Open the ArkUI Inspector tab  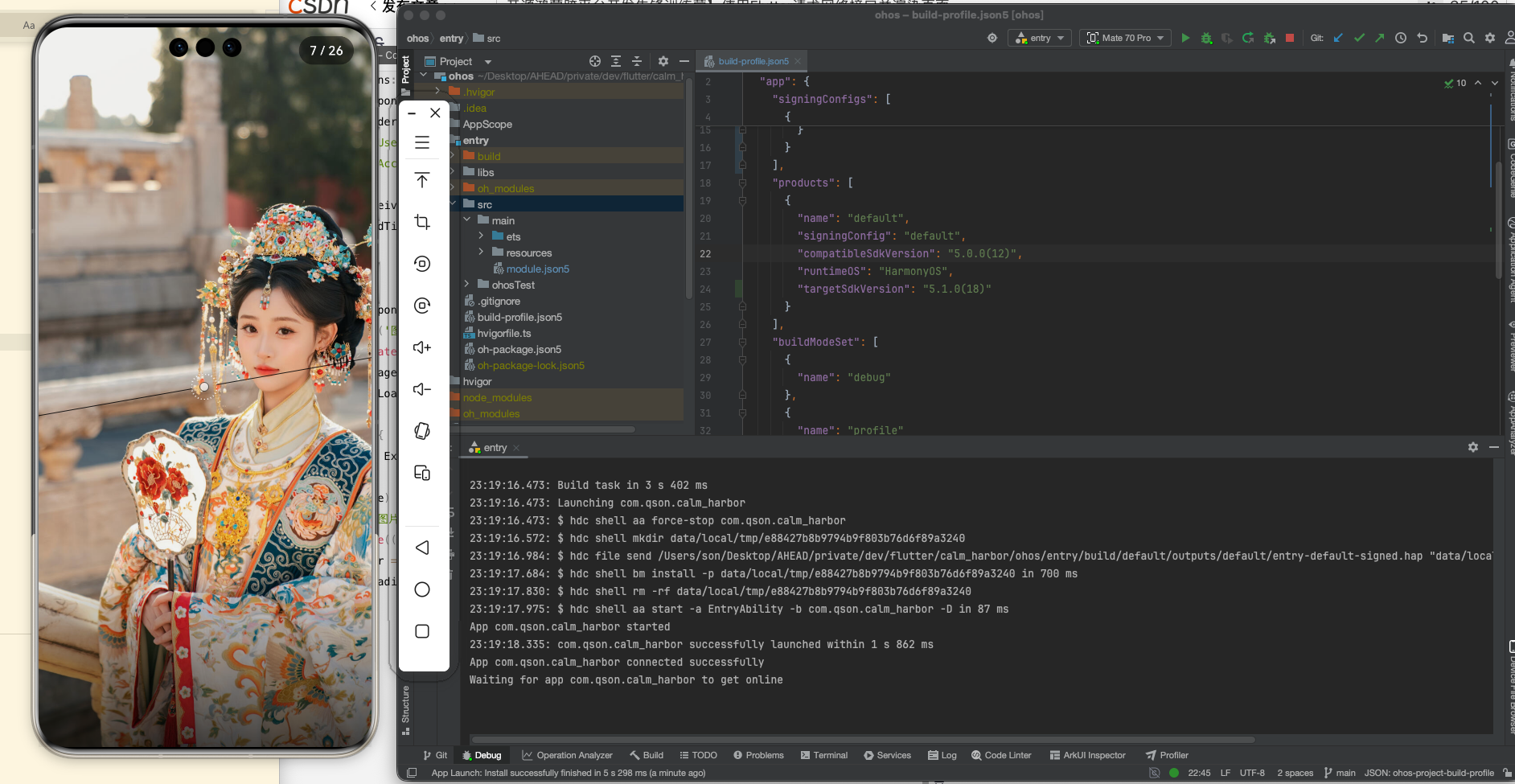coord(1087,755)
